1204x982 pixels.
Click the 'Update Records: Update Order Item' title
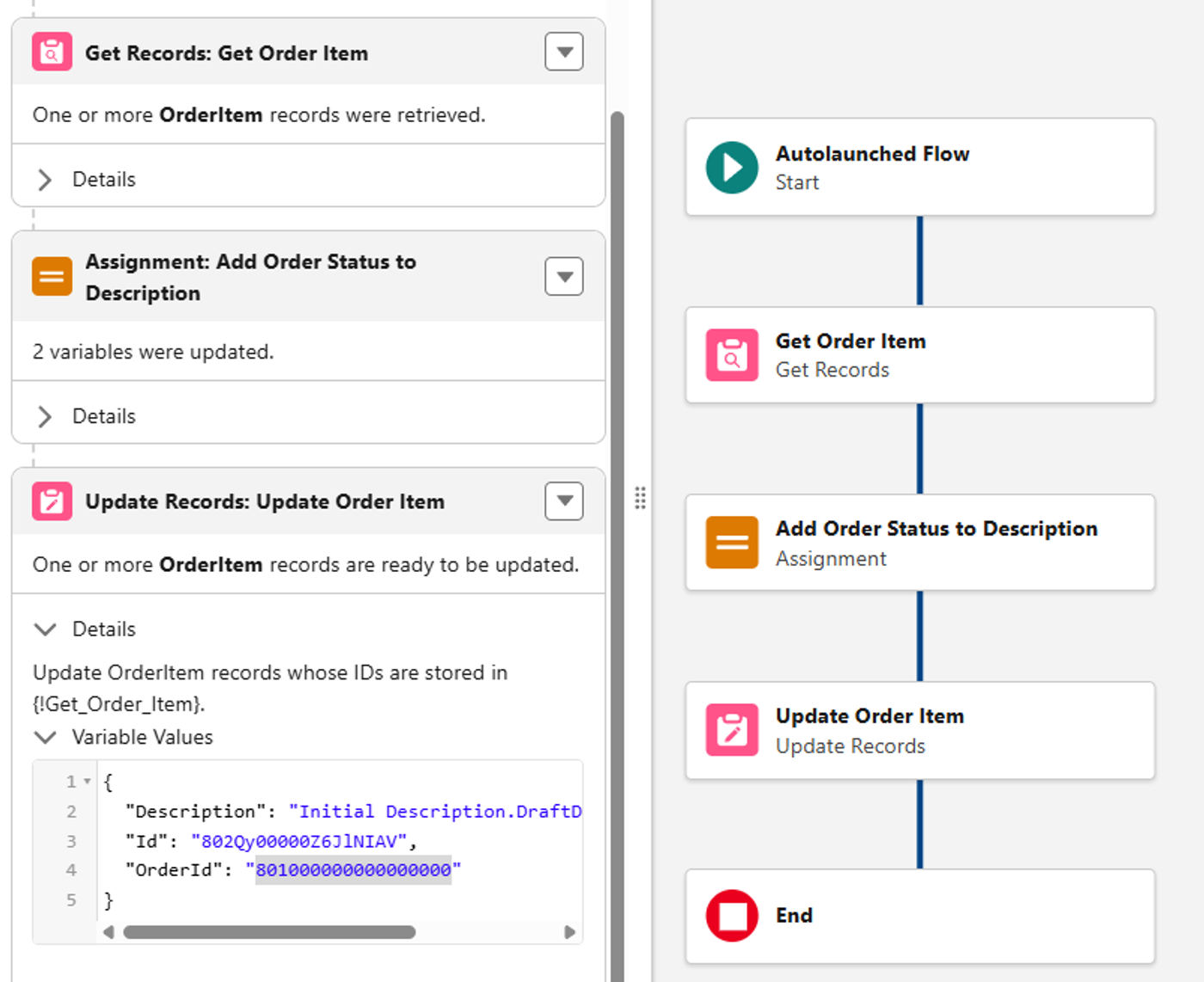click(x=265, y=501)
